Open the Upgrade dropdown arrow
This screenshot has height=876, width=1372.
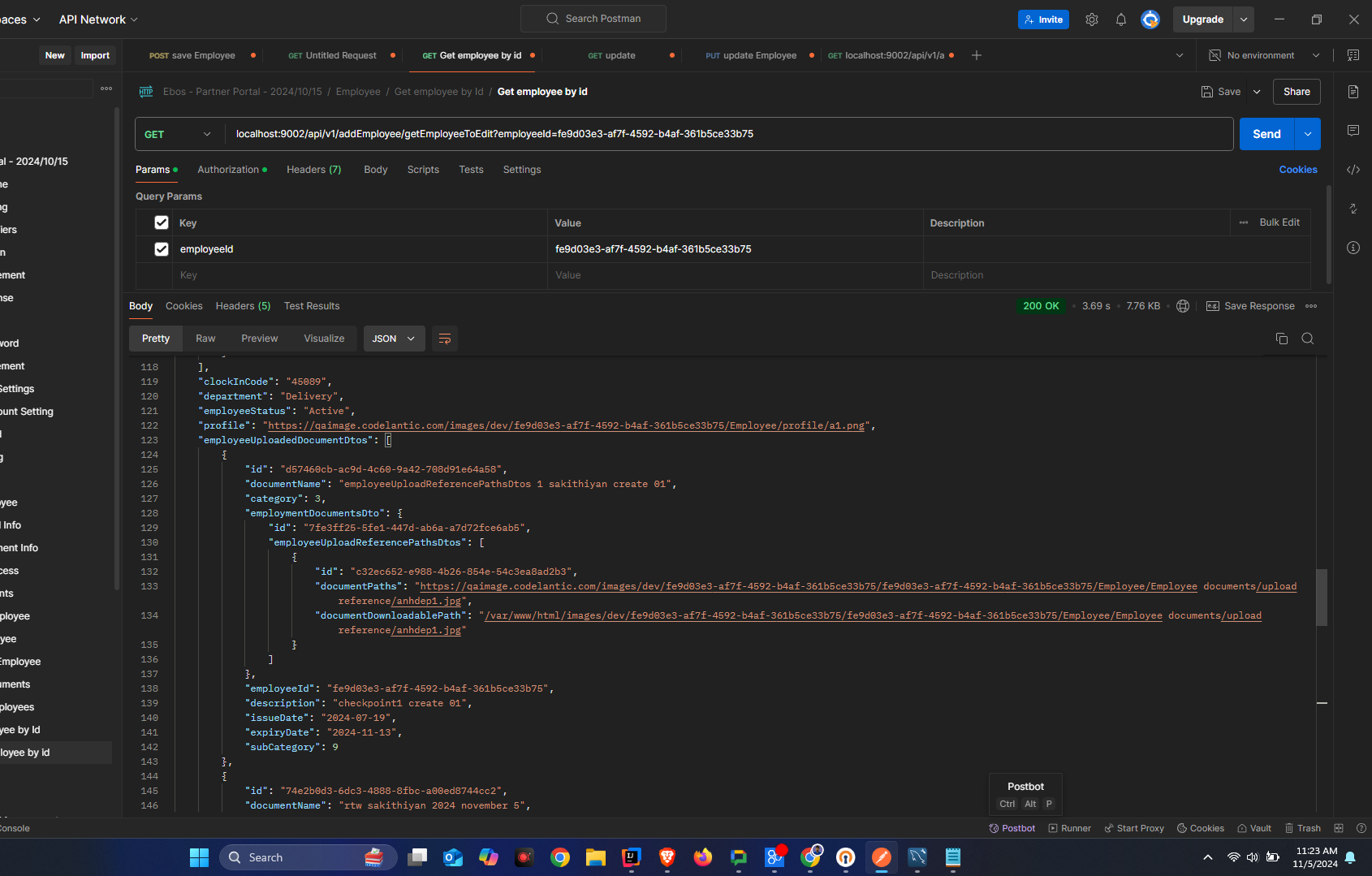[1244, 19]
